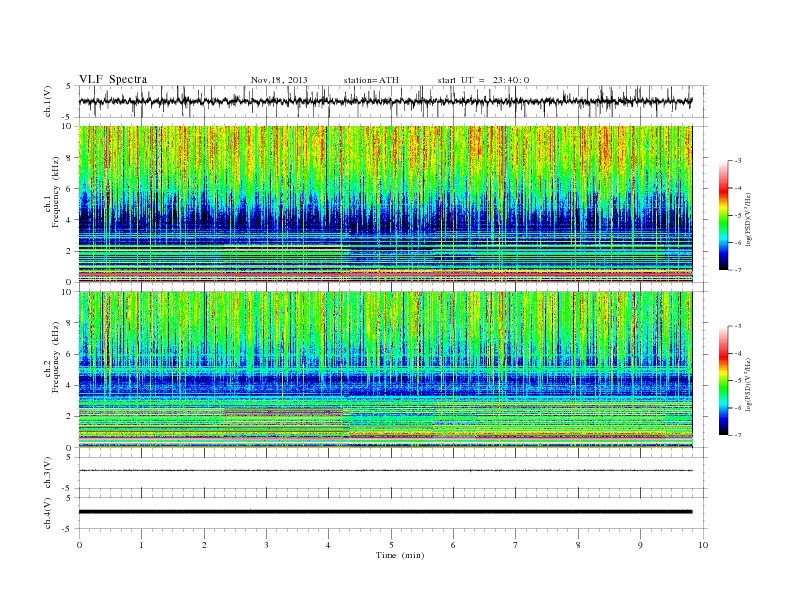Click the 'station=ATH' header label

click(371, 80)
